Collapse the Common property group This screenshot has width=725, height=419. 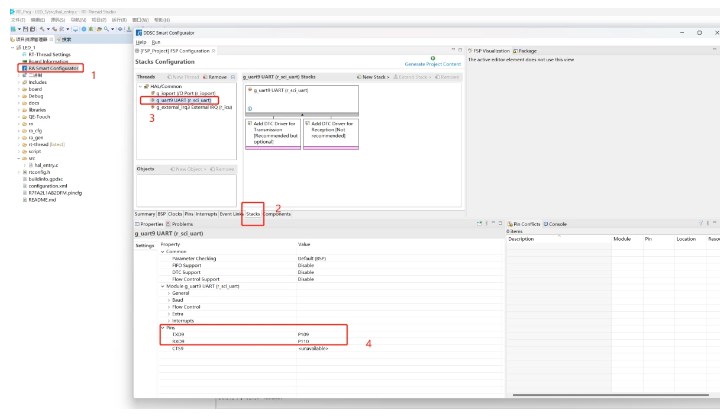click(163, 252)
